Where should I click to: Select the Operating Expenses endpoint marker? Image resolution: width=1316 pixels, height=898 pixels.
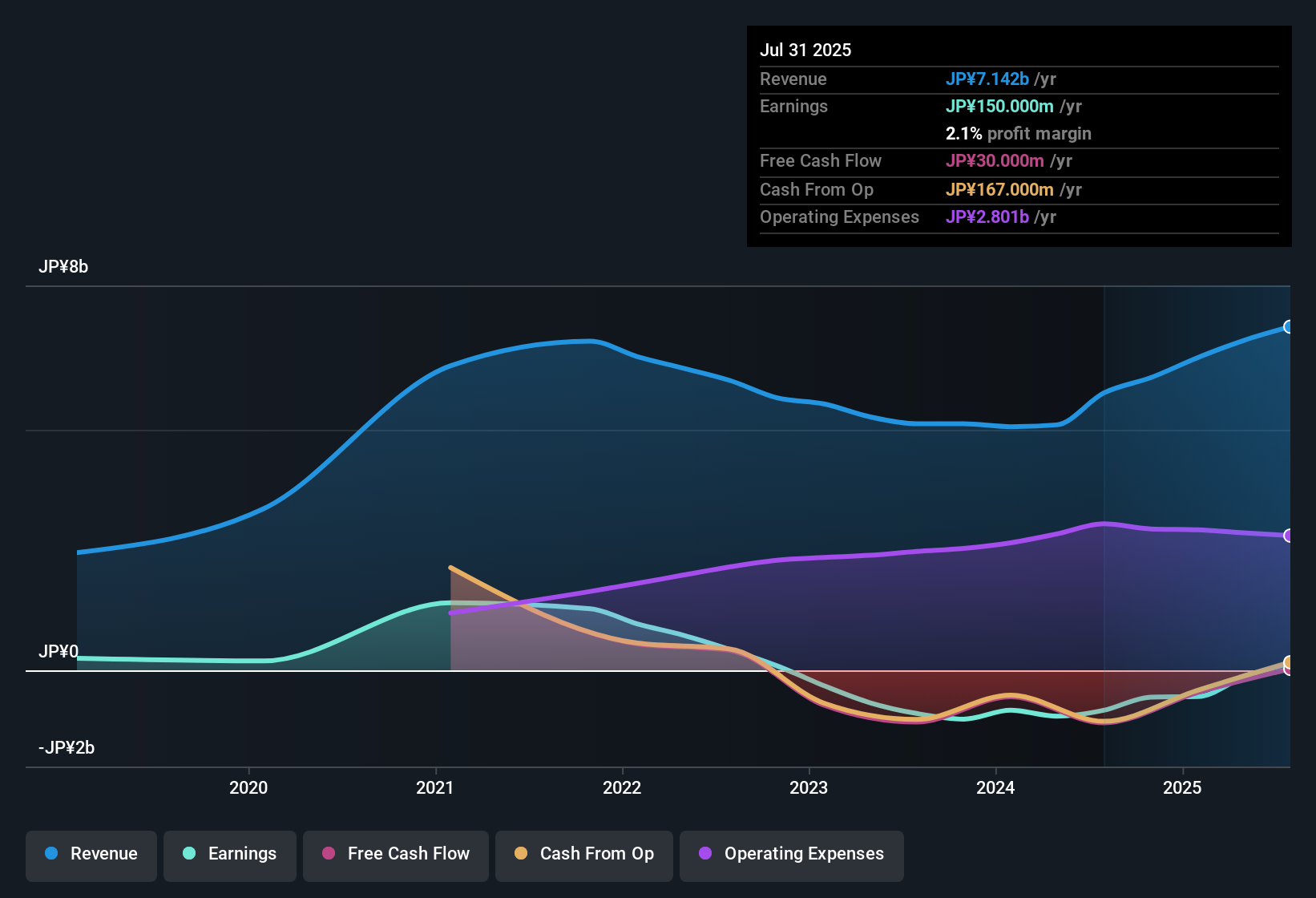pos(1290,536)
